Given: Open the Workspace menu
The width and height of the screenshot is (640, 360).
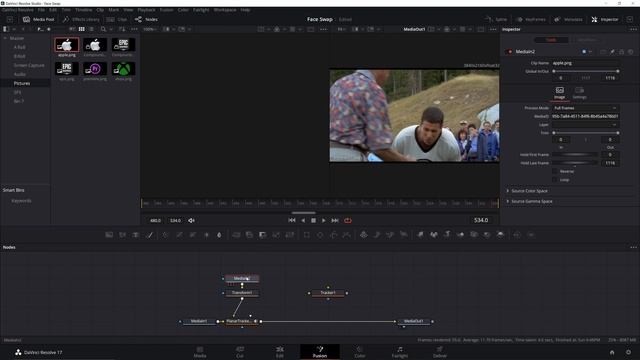Looking at the screenshot, I should 225,9.
